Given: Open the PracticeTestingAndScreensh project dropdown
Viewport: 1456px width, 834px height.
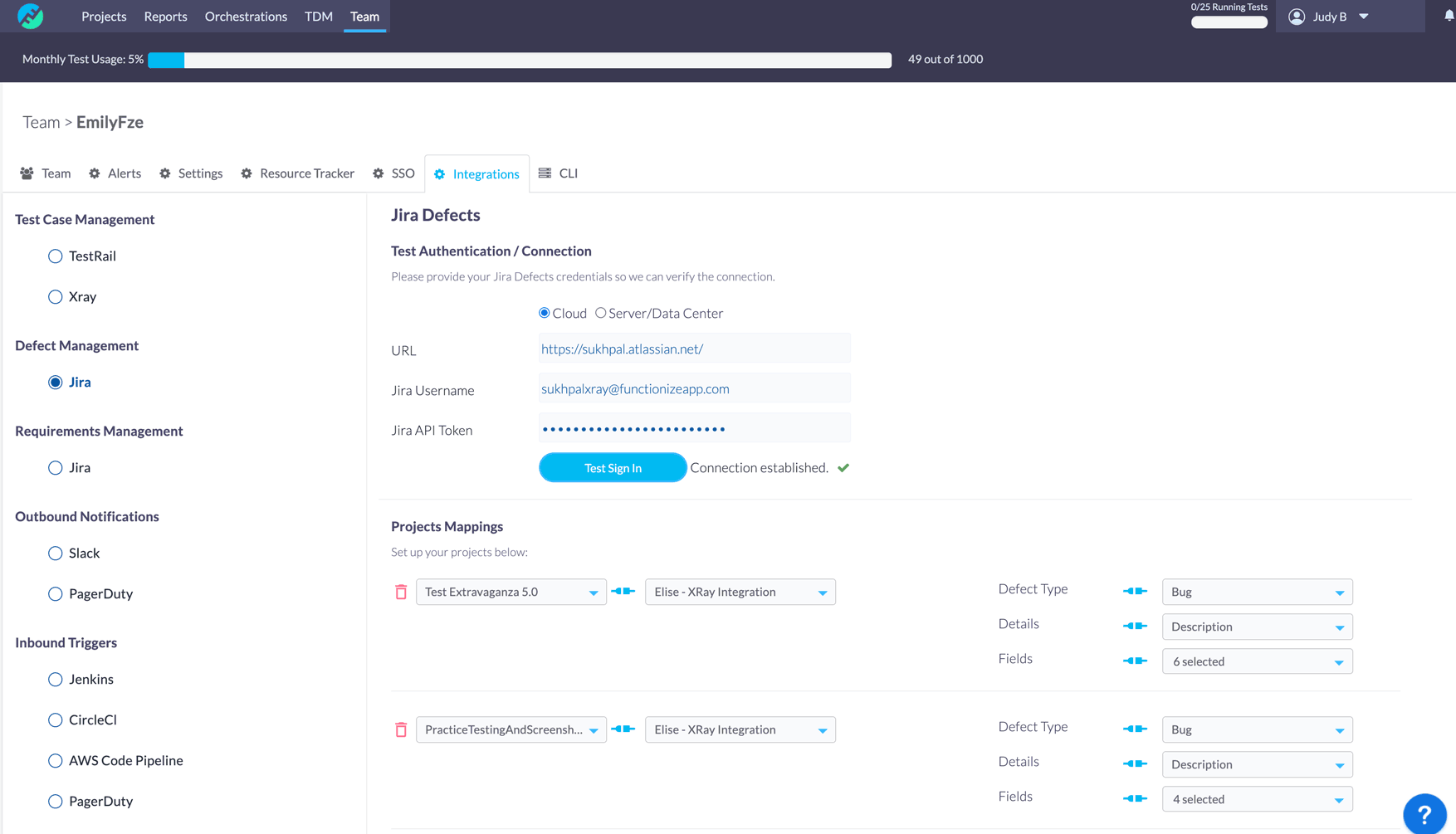Looking at the screenshot, I should 511,729.
